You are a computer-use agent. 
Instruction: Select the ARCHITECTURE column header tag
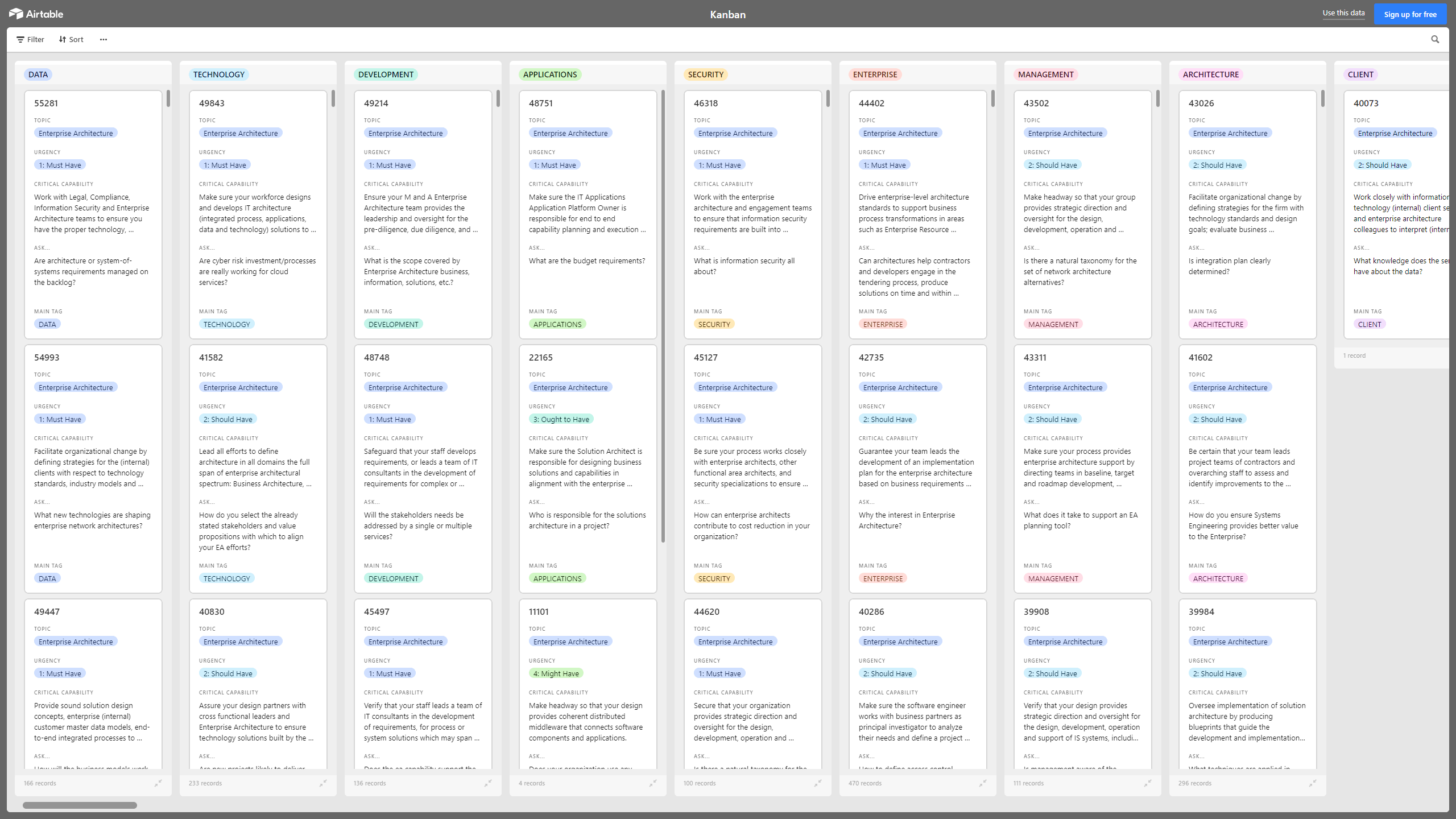[1211, 75]
